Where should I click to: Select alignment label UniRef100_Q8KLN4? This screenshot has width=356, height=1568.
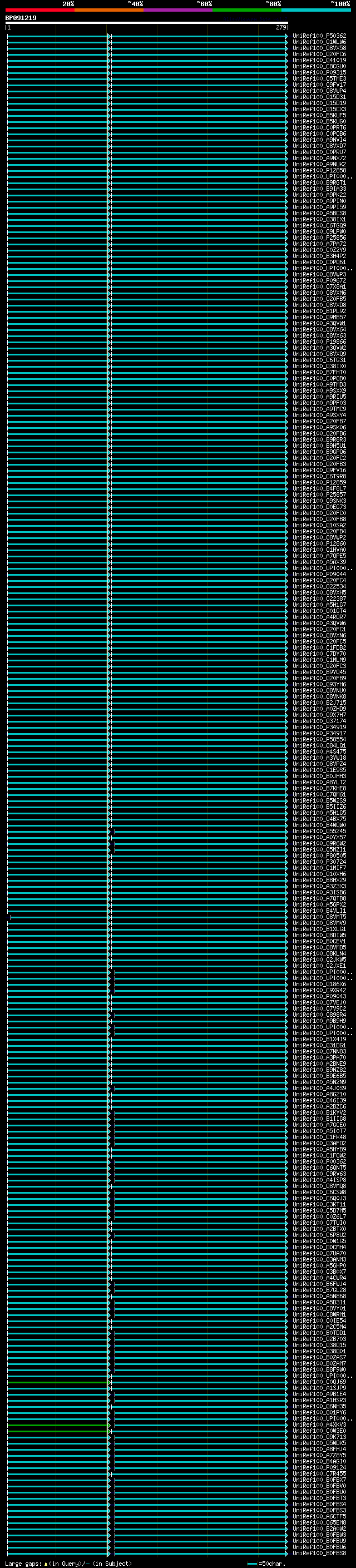click(319, 953)
